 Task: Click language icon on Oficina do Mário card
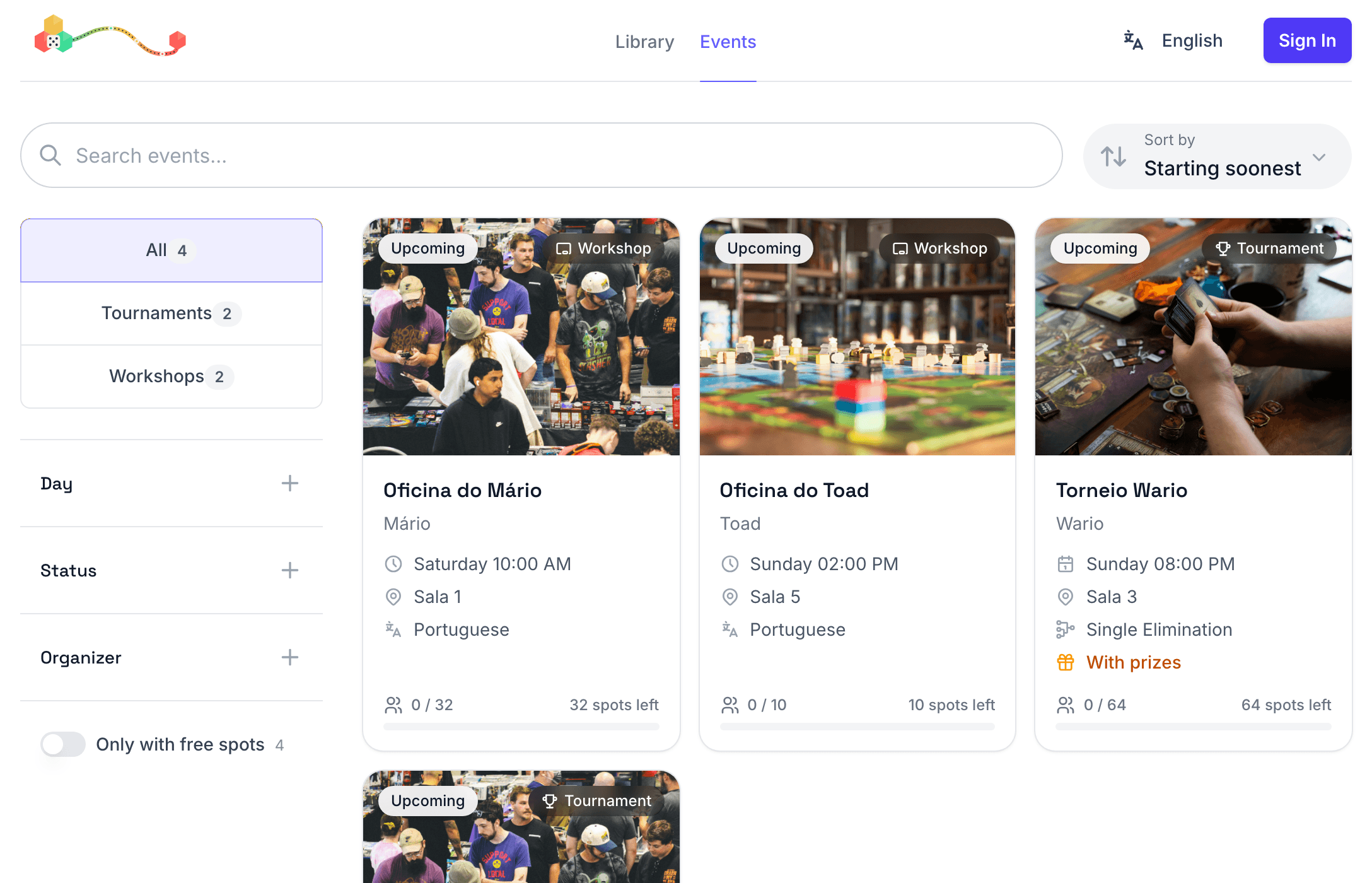393,629
